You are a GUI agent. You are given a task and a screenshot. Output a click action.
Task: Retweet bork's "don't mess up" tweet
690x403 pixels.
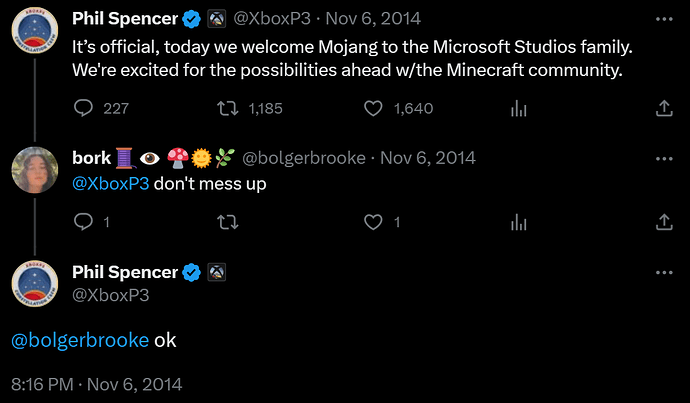point(228,222)
